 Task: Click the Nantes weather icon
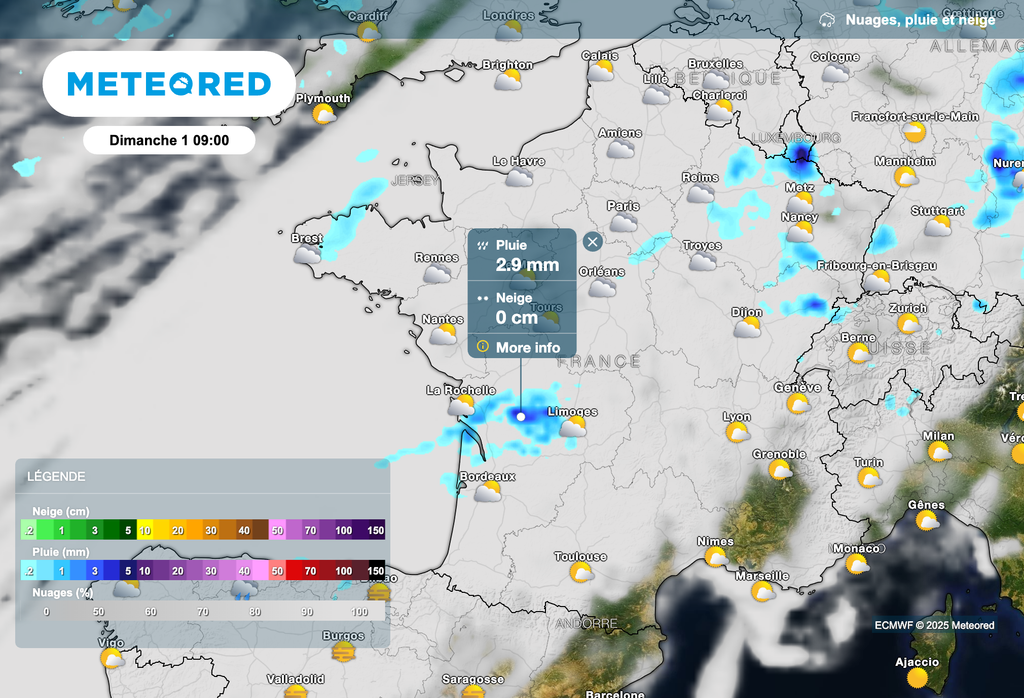click(x=442, y=335)
